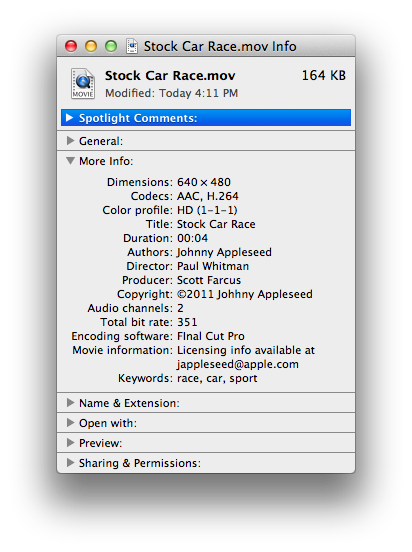Expand the Name & Extension section
Viewport: 412px width, 552px height.
coord(70,403)
